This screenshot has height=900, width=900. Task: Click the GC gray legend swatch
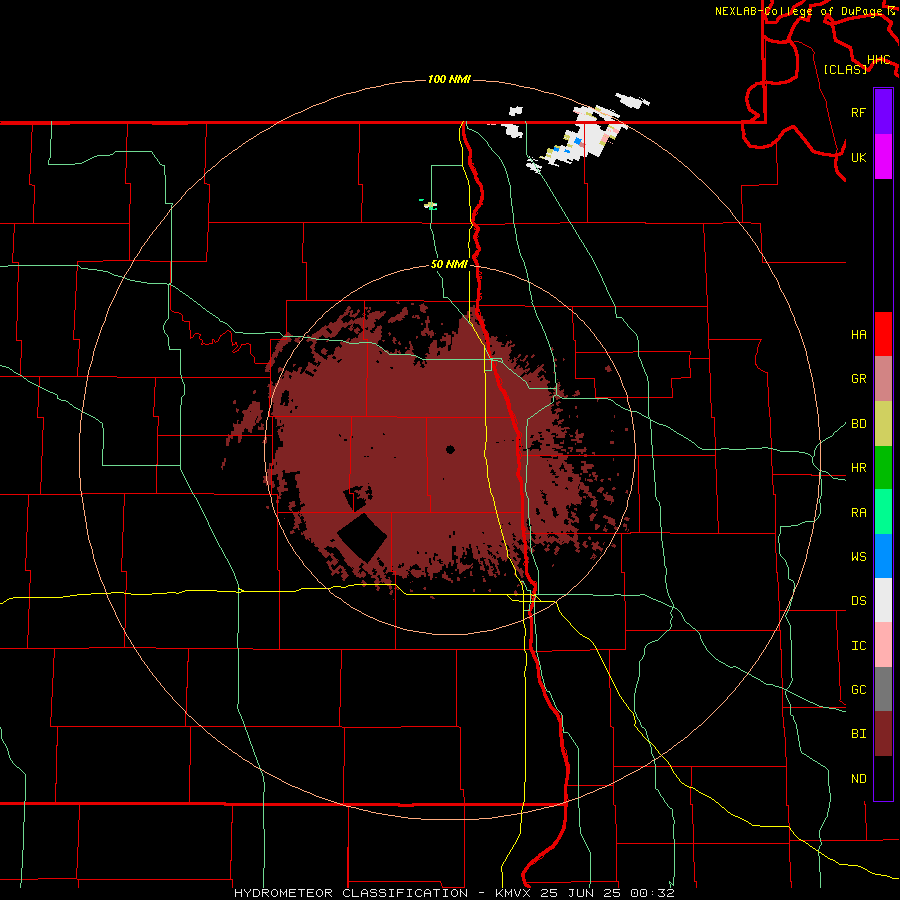(883, 689)
